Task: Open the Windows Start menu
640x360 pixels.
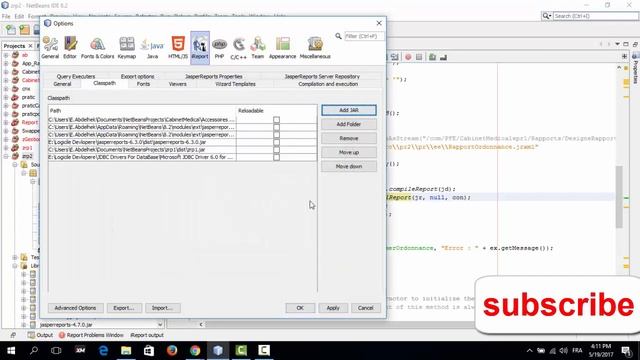Action: 11,350
